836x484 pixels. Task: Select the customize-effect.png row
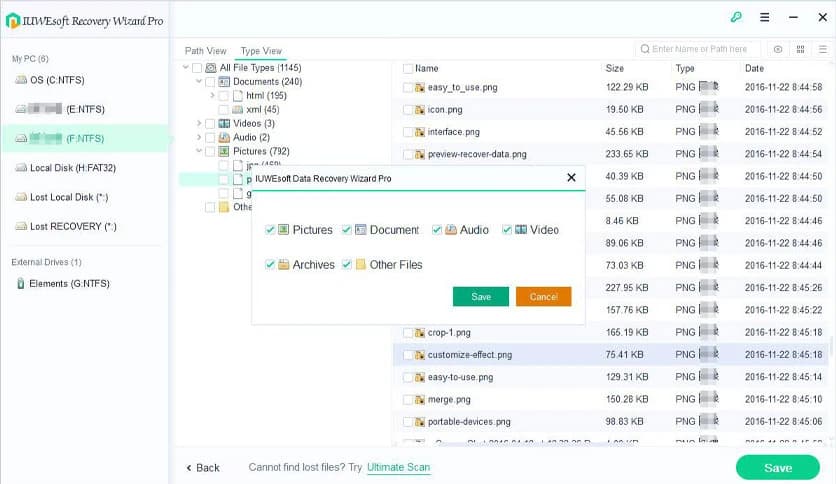coord(611,354)
